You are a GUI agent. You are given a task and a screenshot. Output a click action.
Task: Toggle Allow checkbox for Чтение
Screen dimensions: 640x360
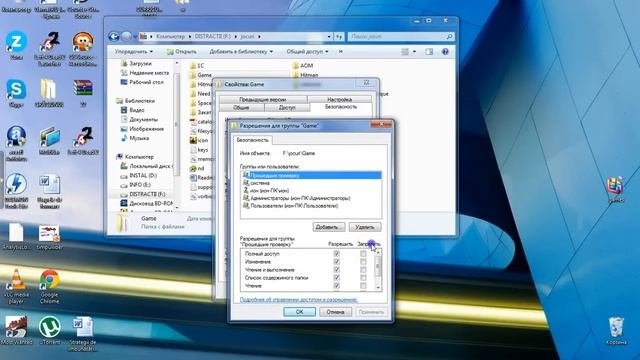point(337,286)
